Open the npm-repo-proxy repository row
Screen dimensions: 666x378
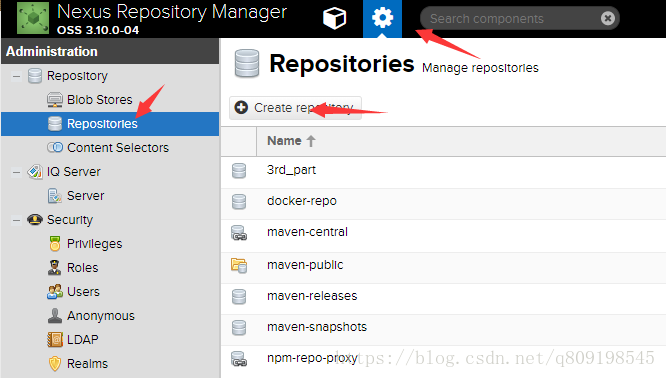[x=443, y=361]
